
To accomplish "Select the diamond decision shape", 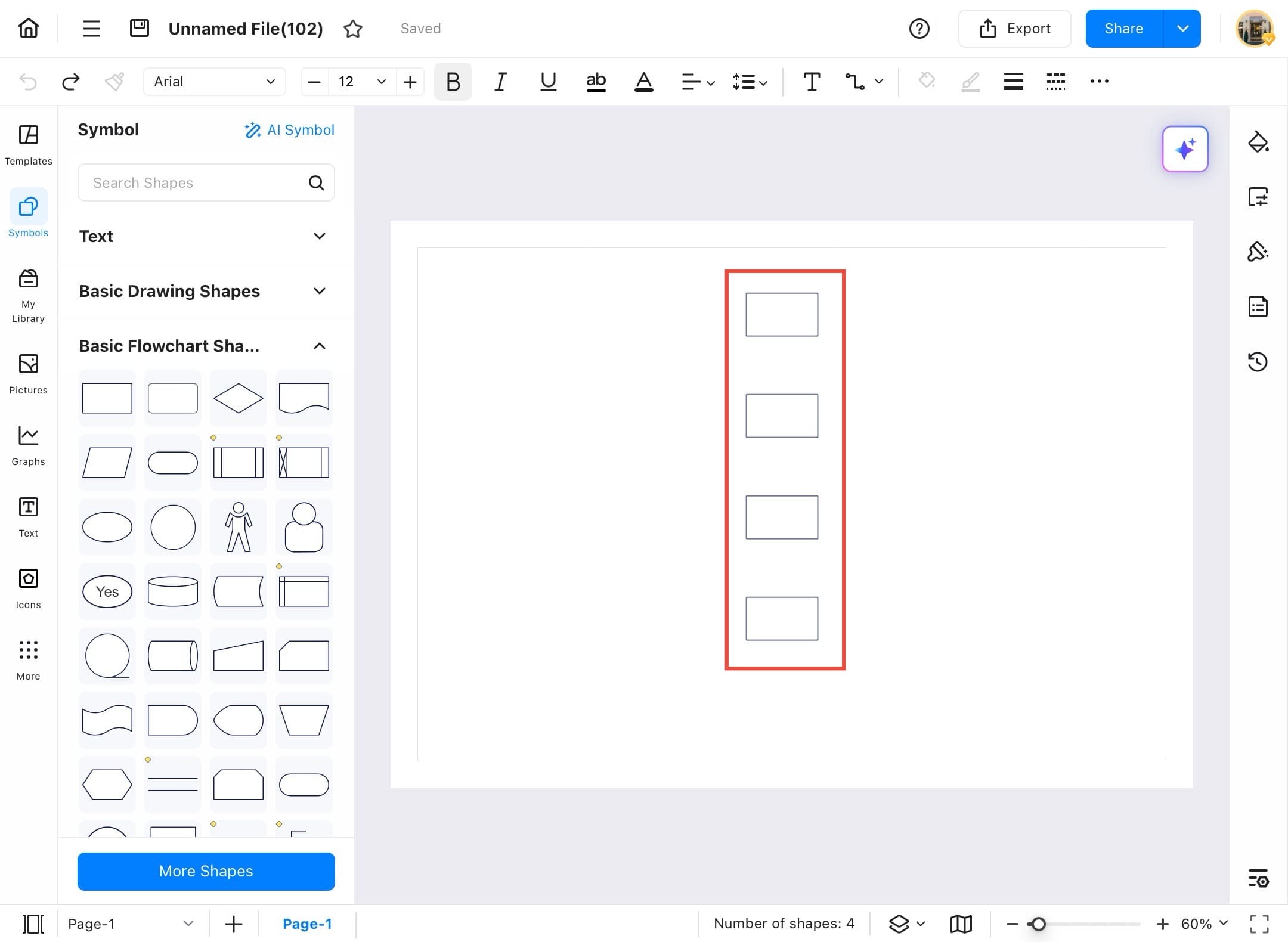I will [x=238, y=398].
